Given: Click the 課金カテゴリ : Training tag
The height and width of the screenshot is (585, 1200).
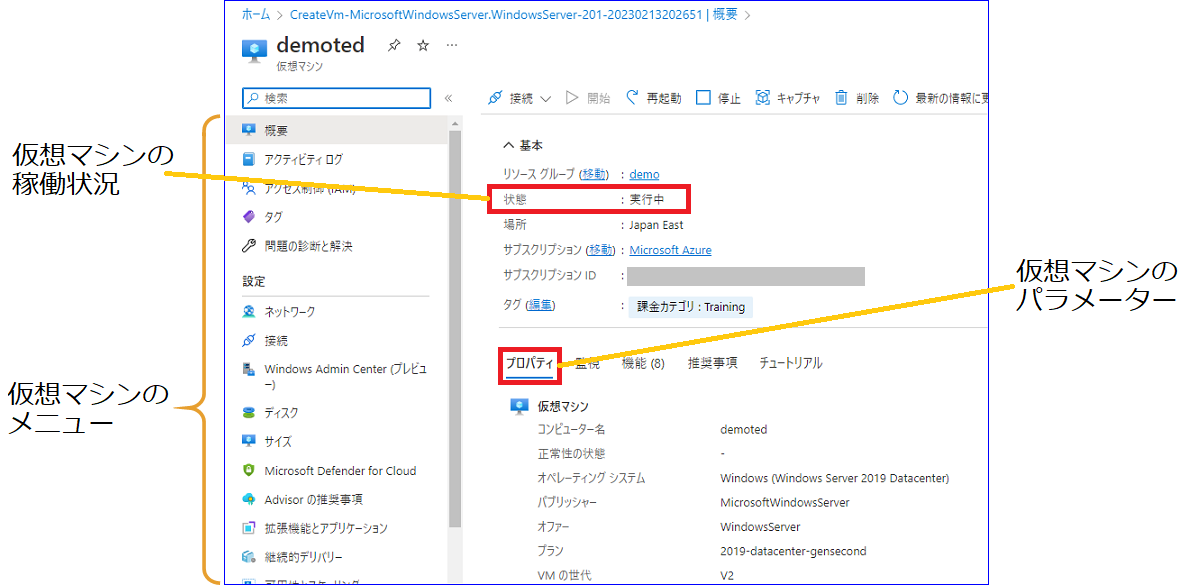Looking at the screenshot, I should tap(691, 307).
